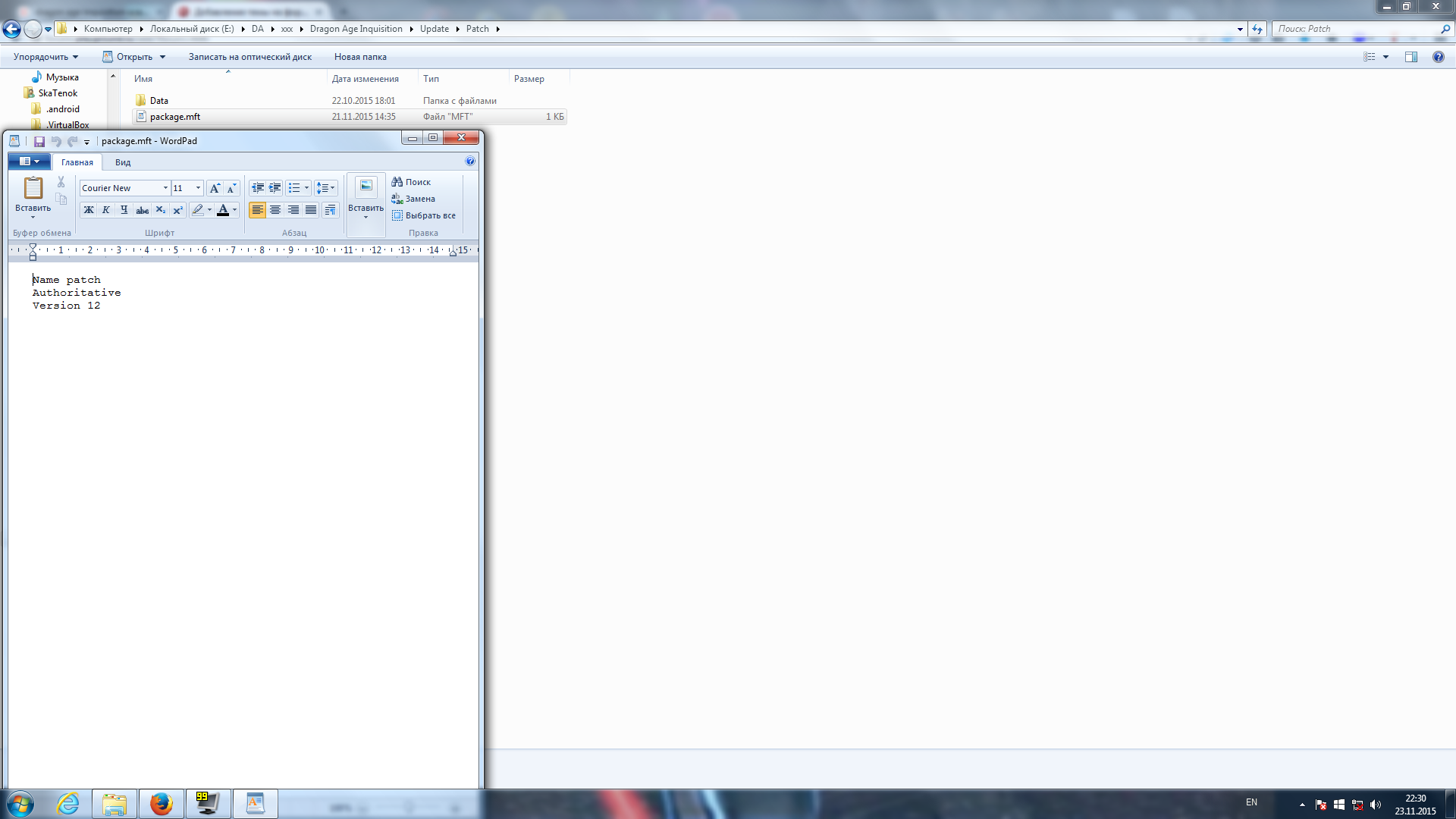Image resolution: width=1456 pixels, height=819 pixels.
Task: Click the paragraph settings icon
Action: tap(330, 210)
